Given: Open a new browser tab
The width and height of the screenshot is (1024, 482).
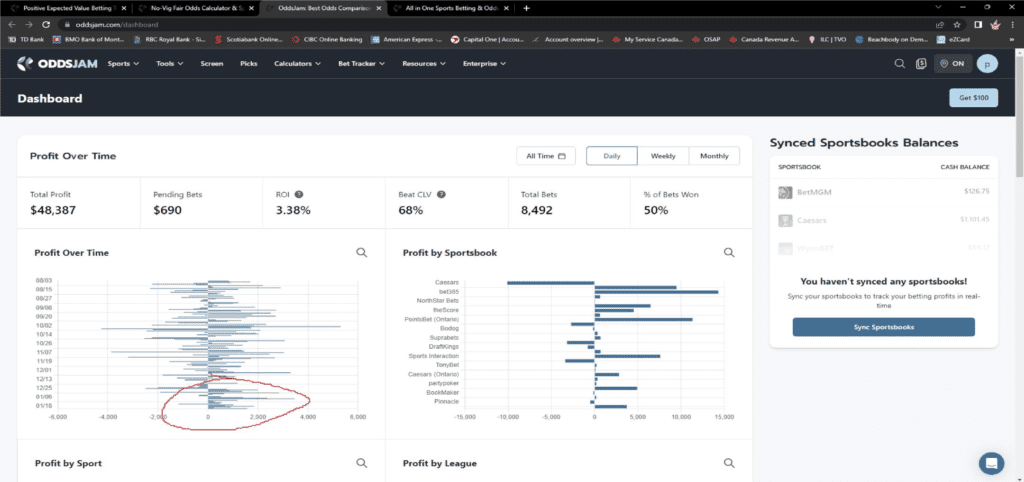Looking at the screenshot, I should [x=527, y=8].
